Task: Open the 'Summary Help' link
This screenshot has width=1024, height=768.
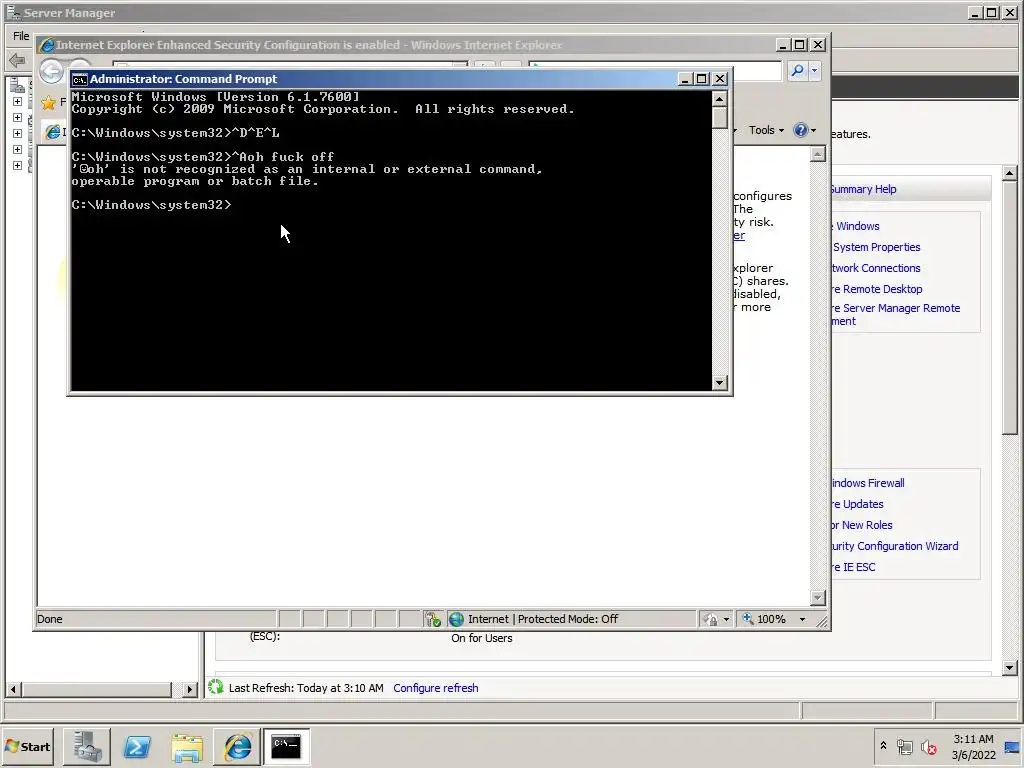Action: 864,189
